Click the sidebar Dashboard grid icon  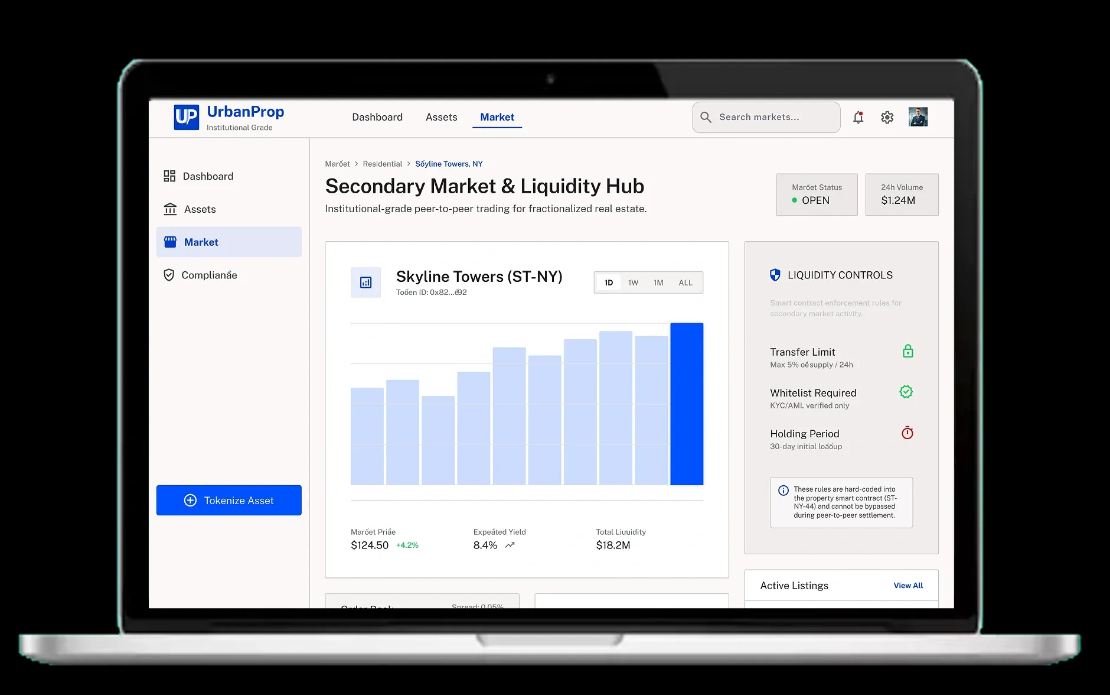click(169, 176)
